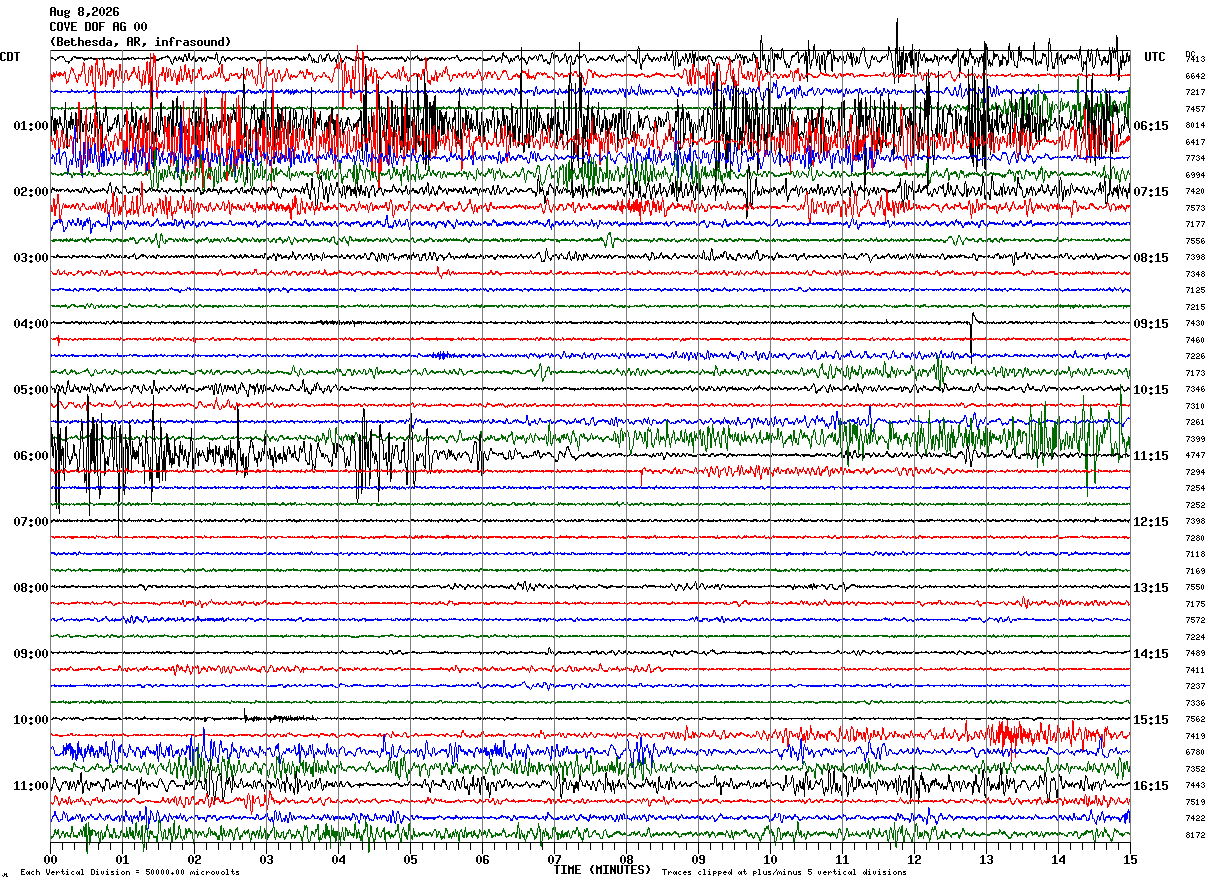The width and height of the screenshot is (1210, 886).
Task: Click the vertical division microvolts scale note
Action: tap(130, 872)
